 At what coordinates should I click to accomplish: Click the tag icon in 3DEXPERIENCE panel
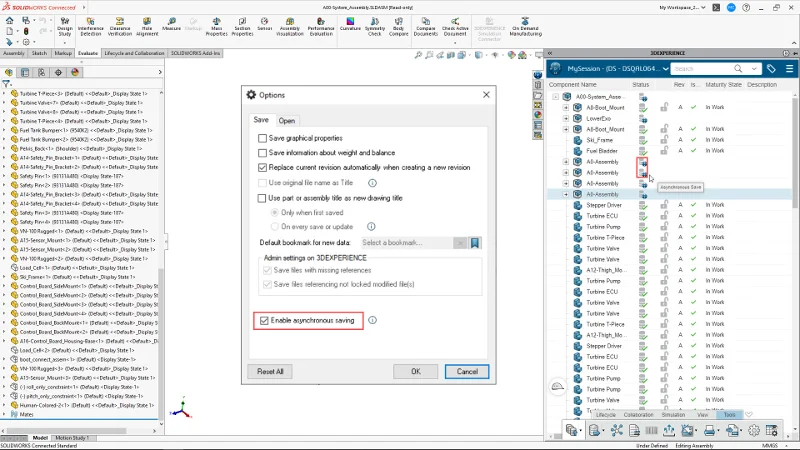tap(771, 69)
